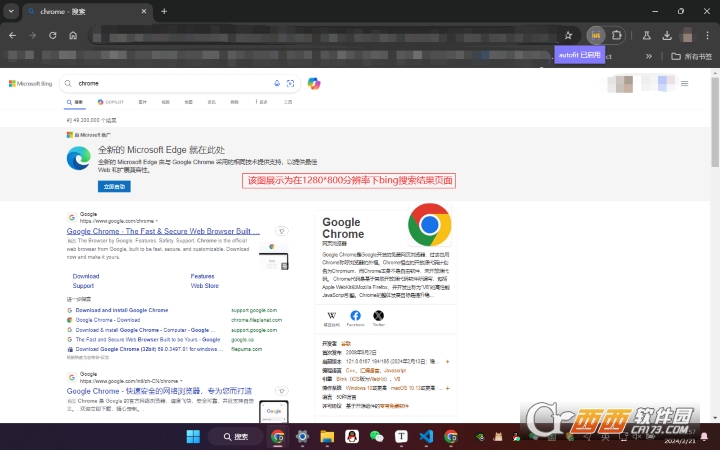Open notification bell in system tray
The image size is (720, 450).
(x=704, y=436)
